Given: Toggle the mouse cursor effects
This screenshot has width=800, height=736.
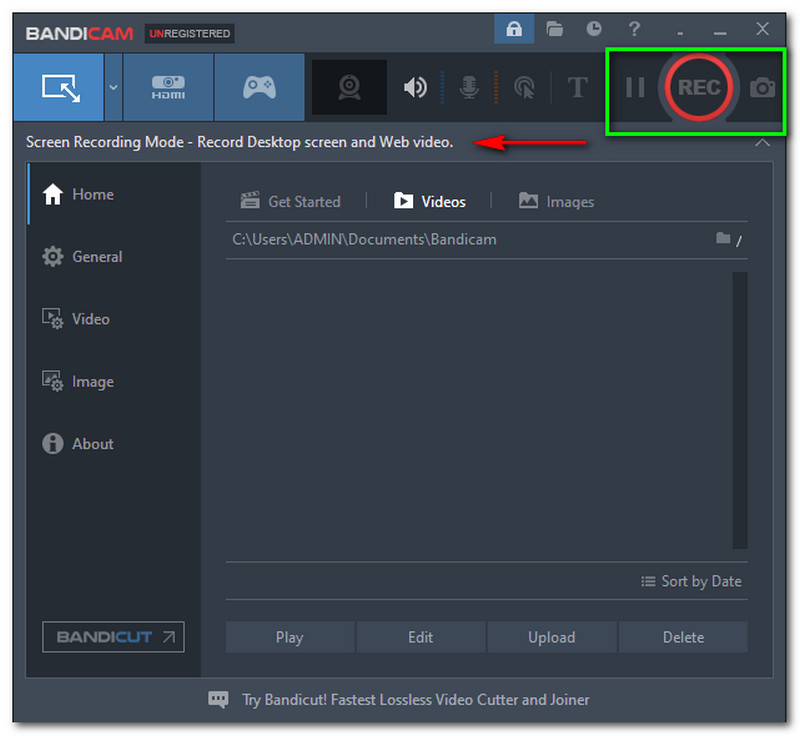Looking at the screenshot, I should pos(523,88).
